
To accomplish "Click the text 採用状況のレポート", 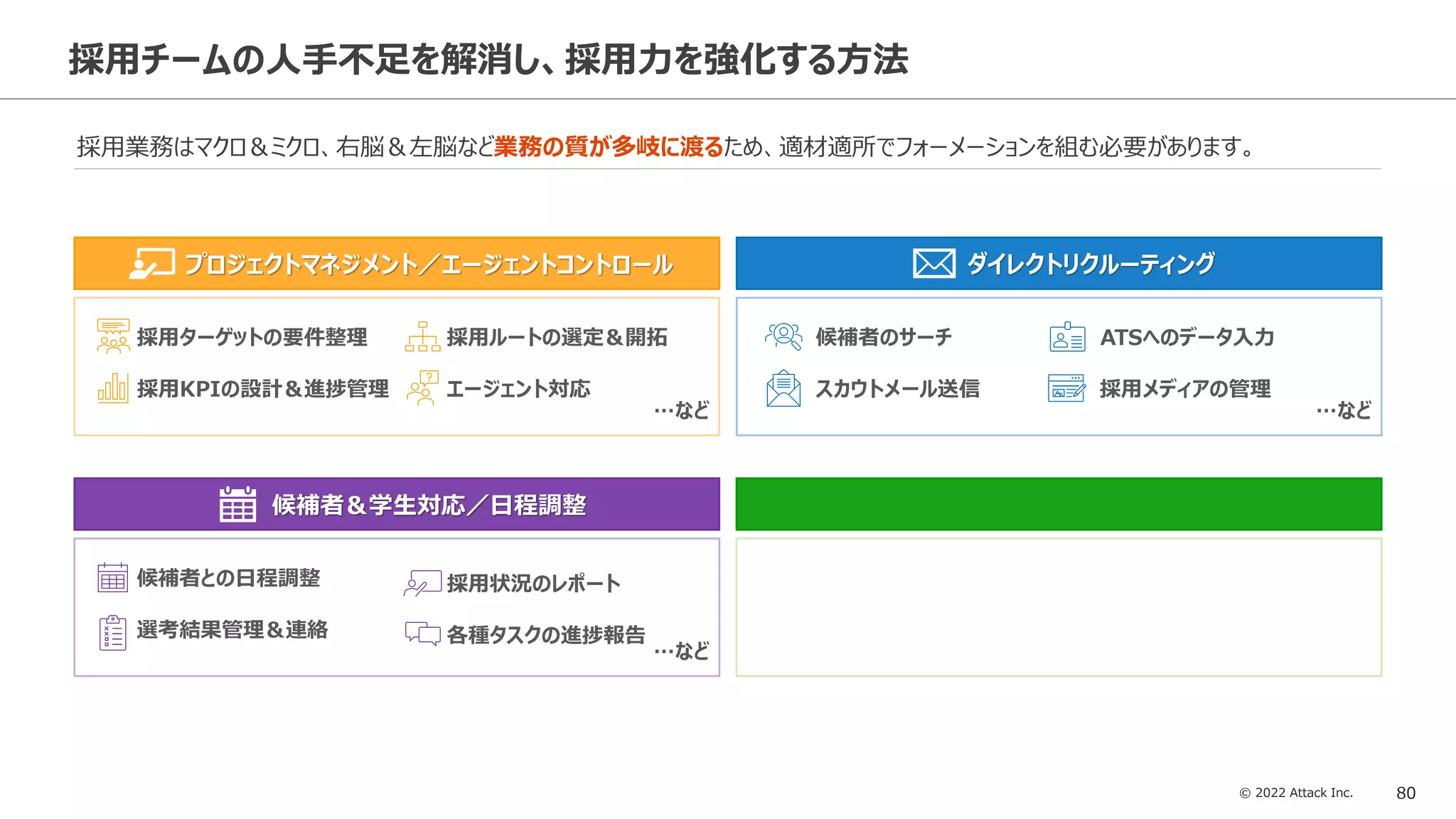I will (534, 583).
